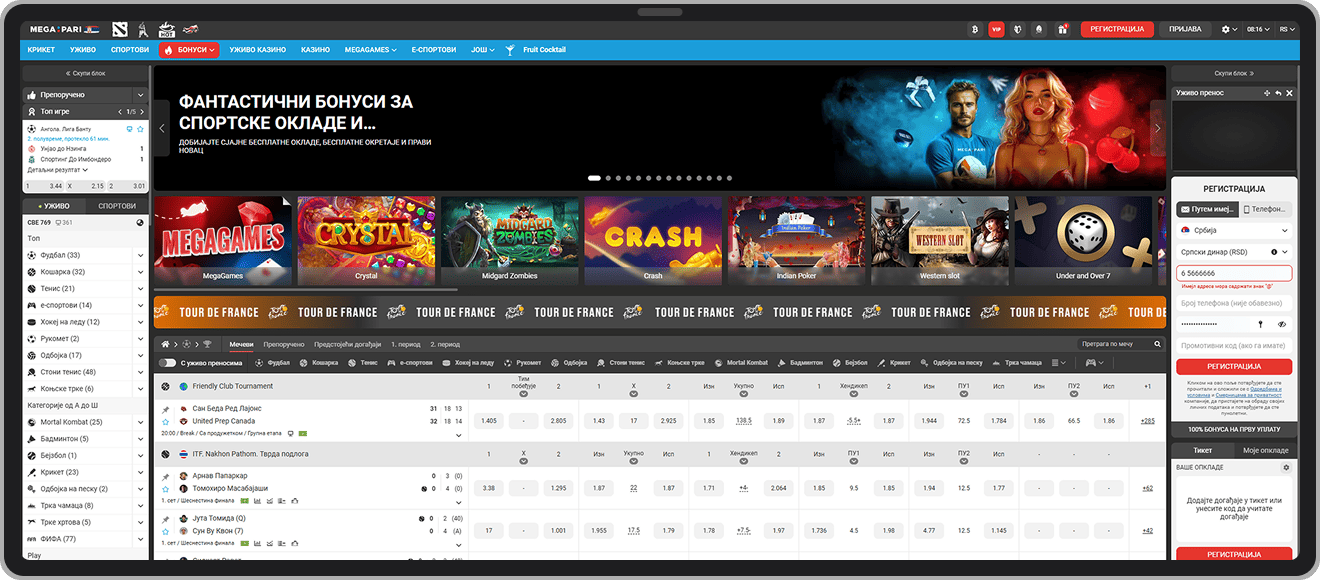Click the HOT games icon in the header
This screenshot has width=1320, height=580.
click(x=167, y=29)
